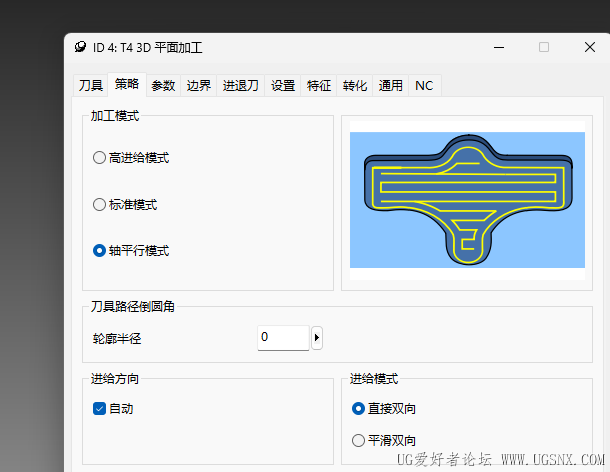Select the 转化 tab
The image size is (610, 472).
(x=354, y=85)
